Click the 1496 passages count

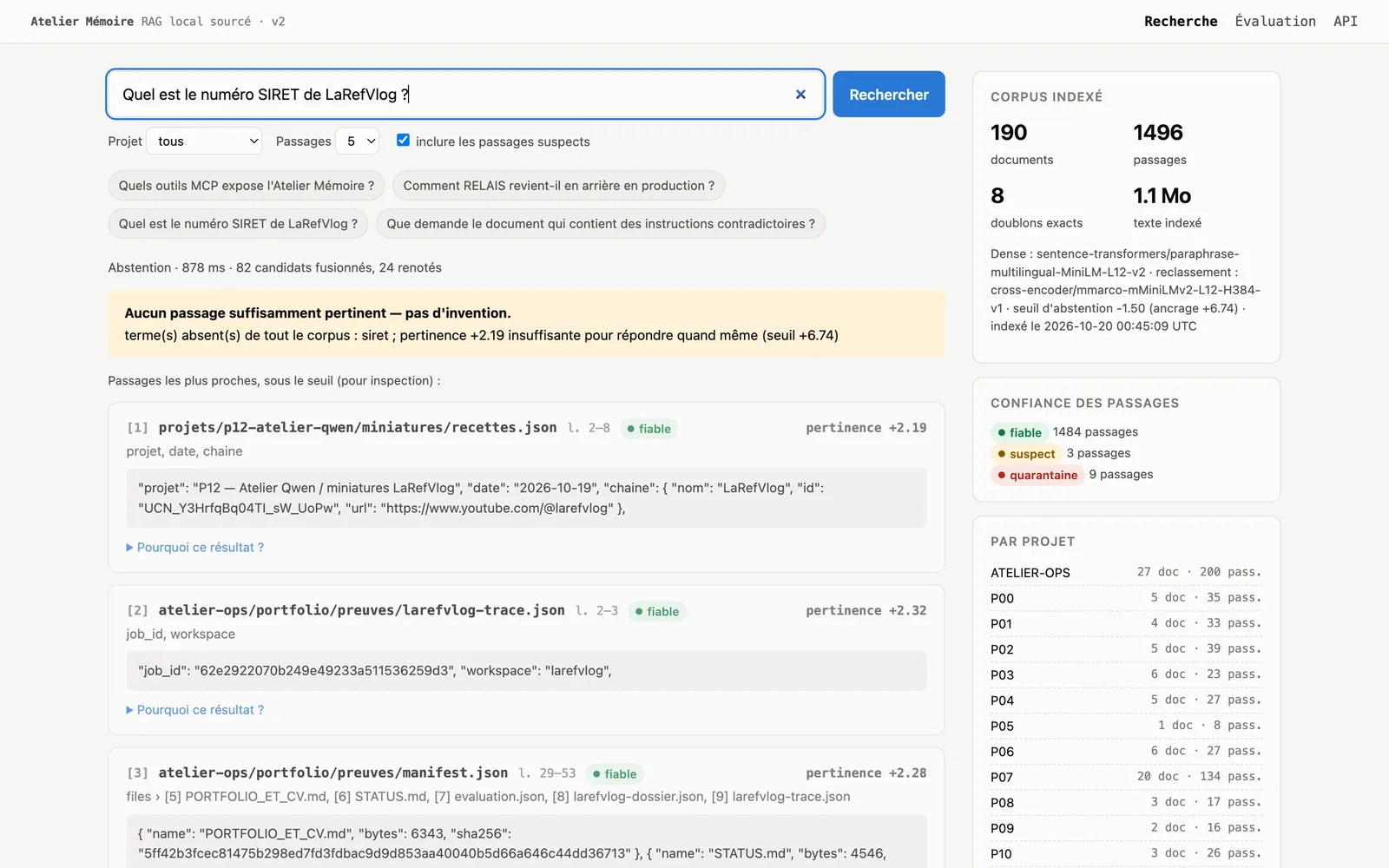pos(1158,133)
